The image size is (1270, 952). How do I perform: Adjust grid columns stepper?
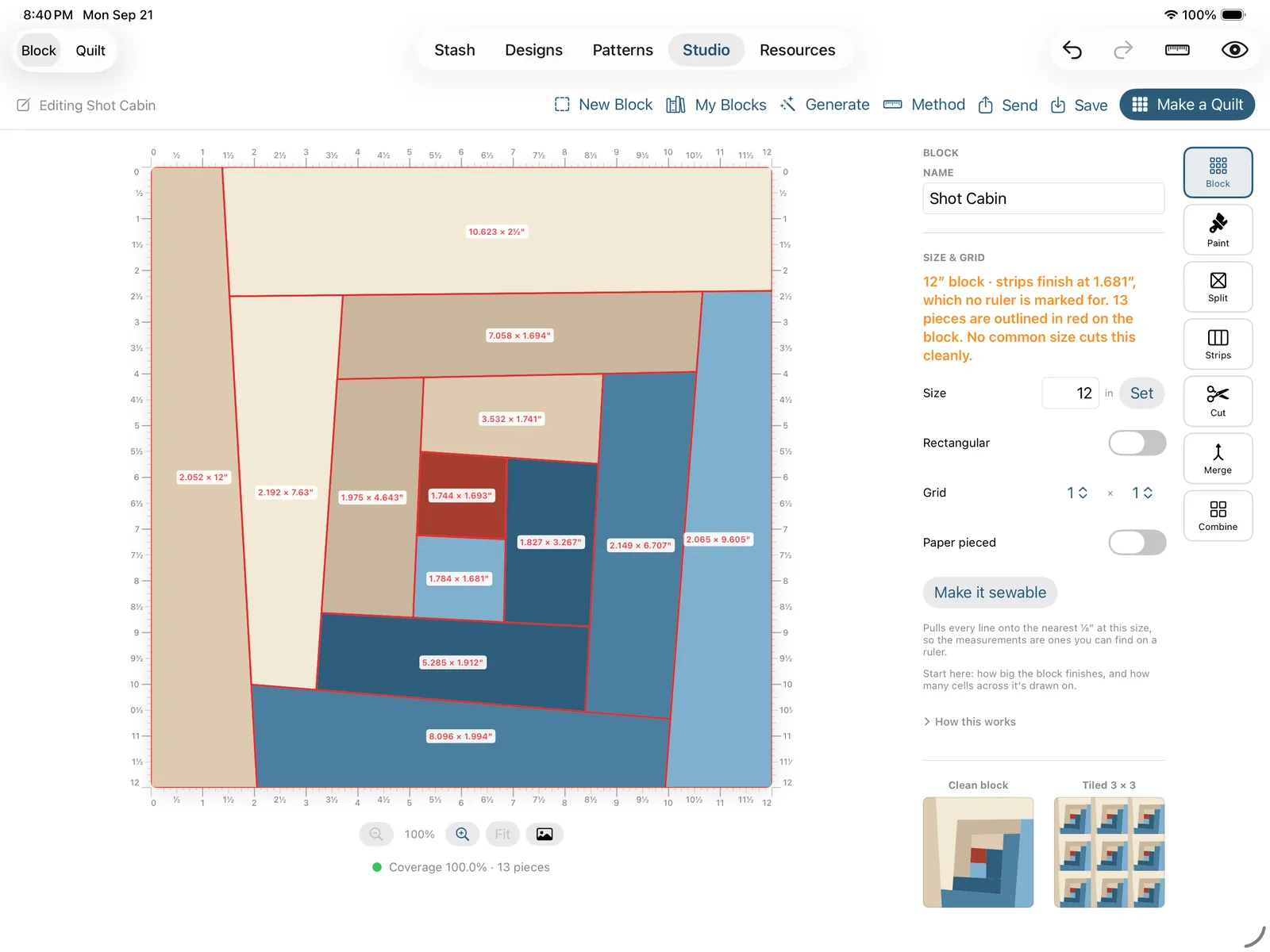[x=1077, y=493]
